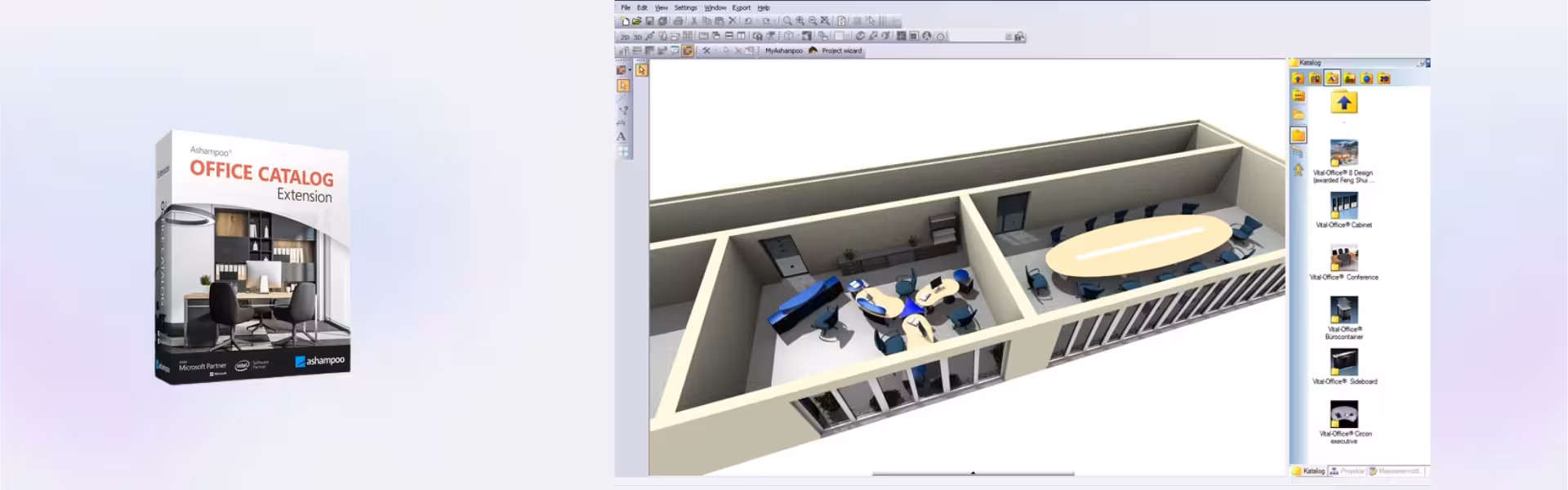Open Vital-Office 8 Design Feng Shui folder
Viewport: 1568px width, 490px height.
point(1343,163)
